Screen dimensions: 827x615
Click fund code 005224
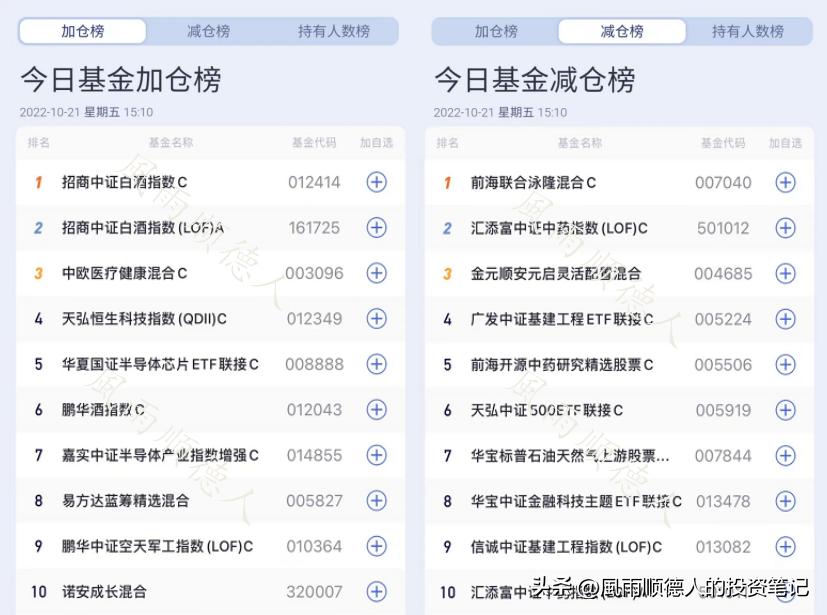[x=723, y=319]
